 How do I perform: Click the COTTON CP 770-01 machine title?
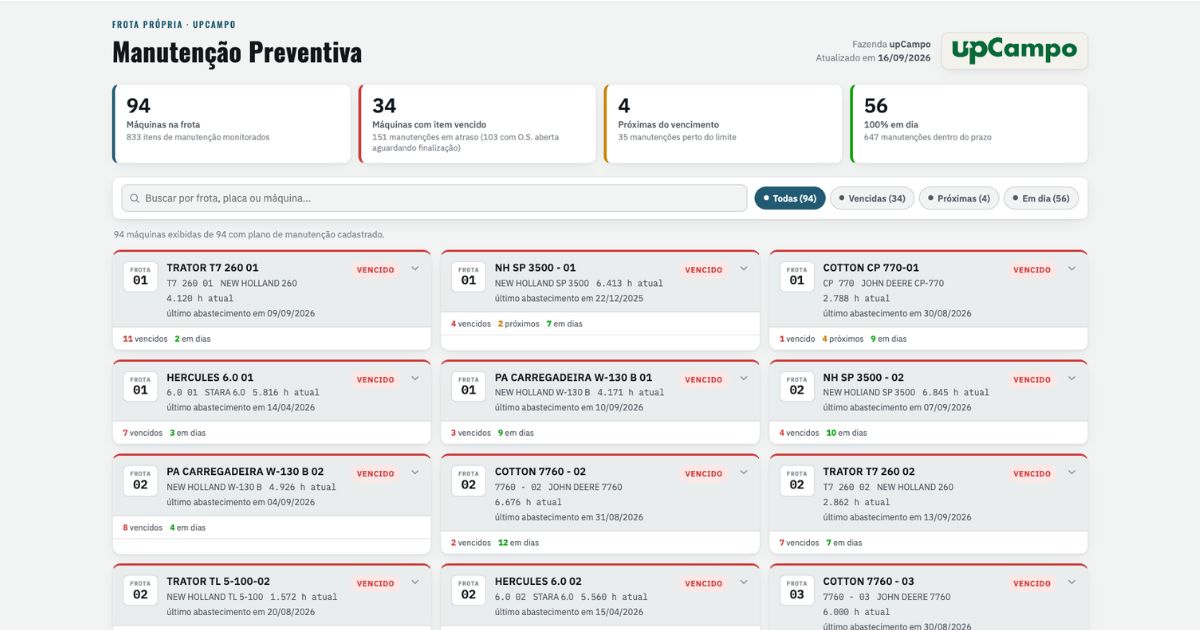tap(871, 268)
